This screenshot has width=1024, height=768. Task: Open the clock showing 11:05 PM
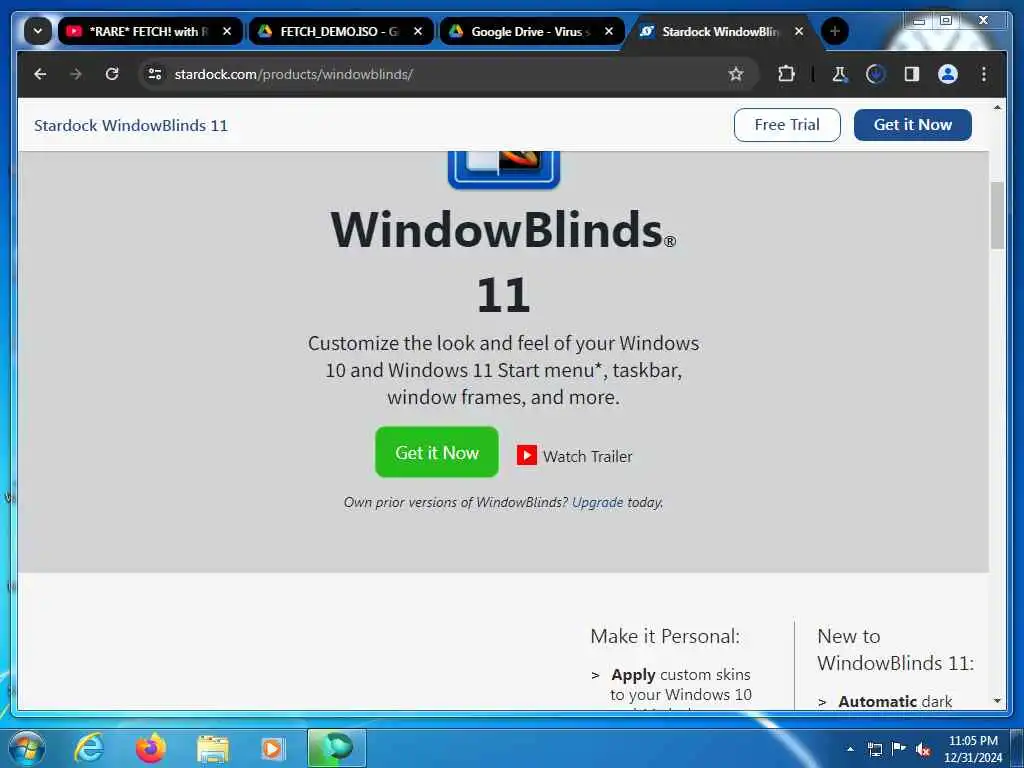pyautogui.click(x=973, y=749)
